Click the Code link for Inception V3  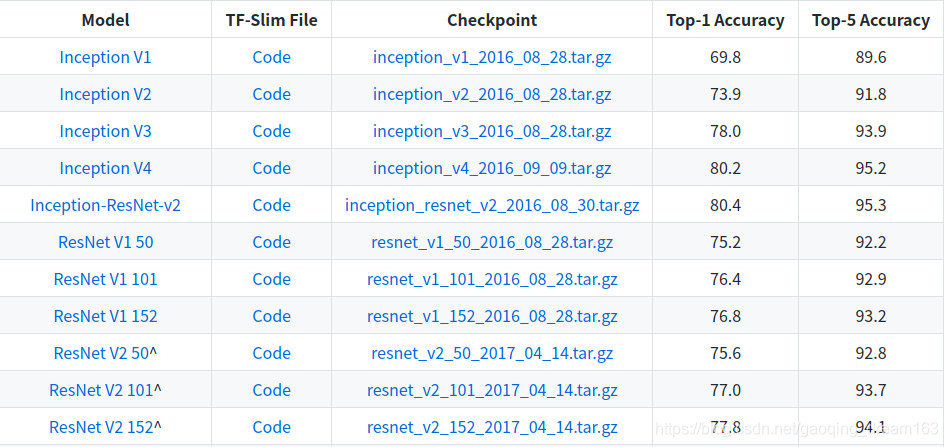click(x=271, y=131)
